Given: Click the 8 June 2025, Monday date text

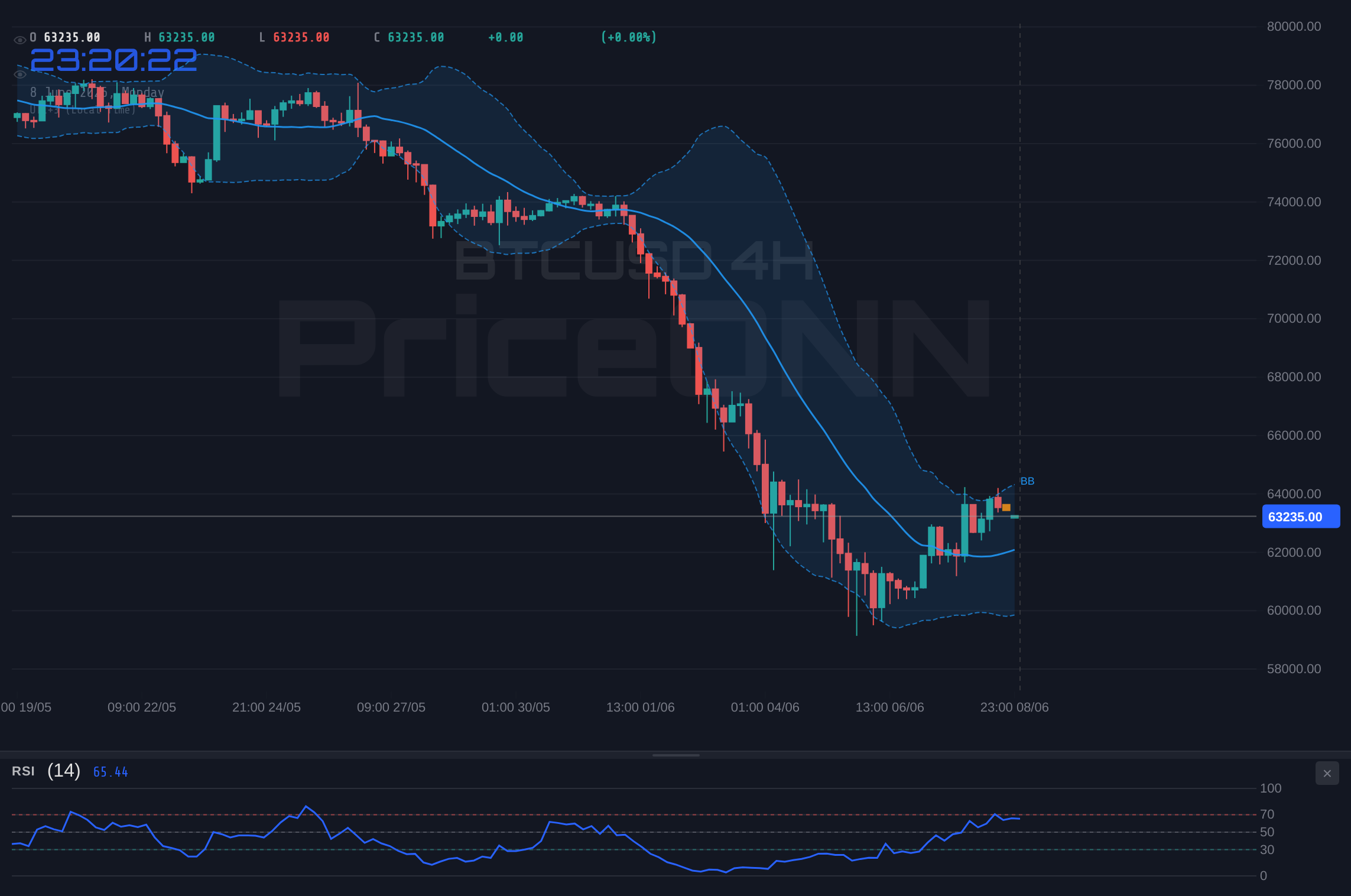Looking at the screenshot, I should click(x=98, y=92).
